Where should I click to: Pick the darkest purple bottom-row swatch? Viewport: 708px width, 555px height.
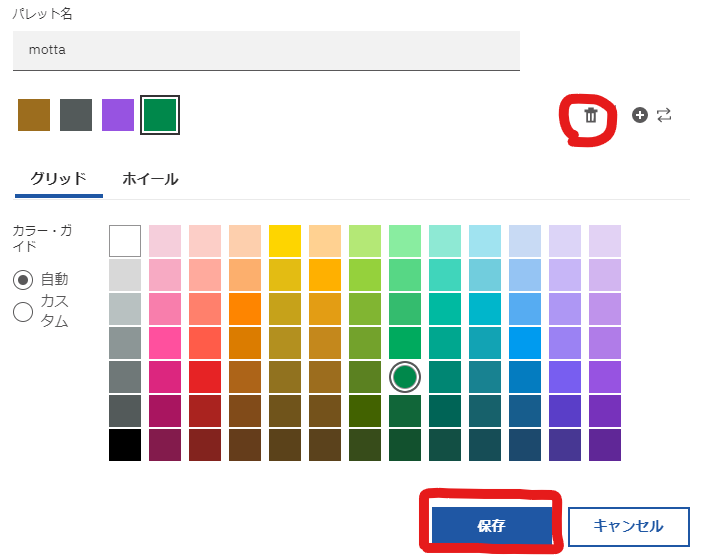coord(605,445)
